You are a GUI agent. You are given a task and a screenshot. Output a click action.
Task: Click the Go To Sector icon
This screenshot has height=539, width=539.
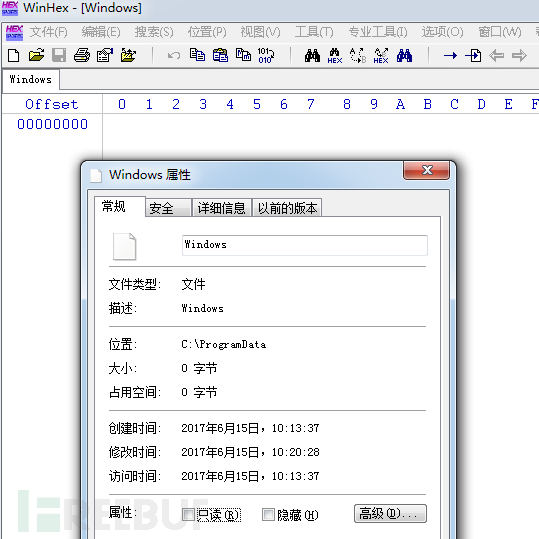473,55
